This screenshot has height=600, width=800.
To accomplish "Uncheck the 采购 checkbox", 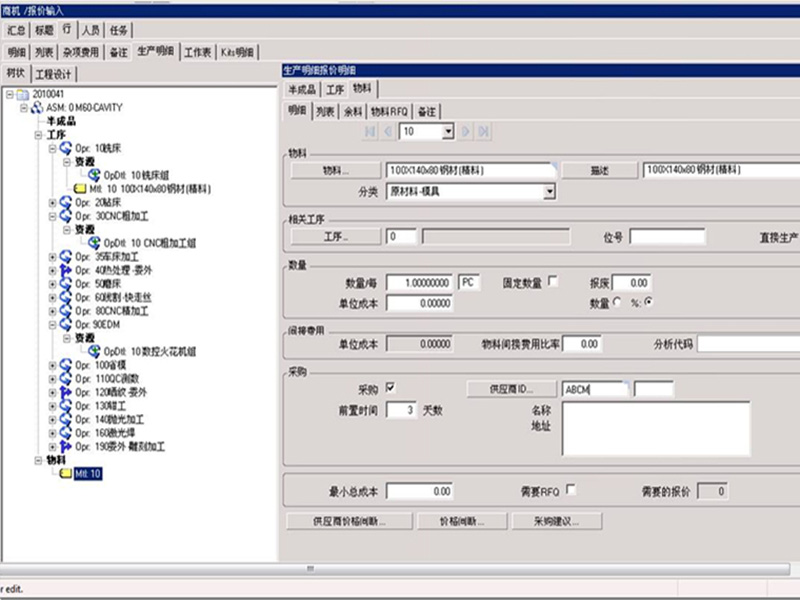I will click(x=391, y=388).
